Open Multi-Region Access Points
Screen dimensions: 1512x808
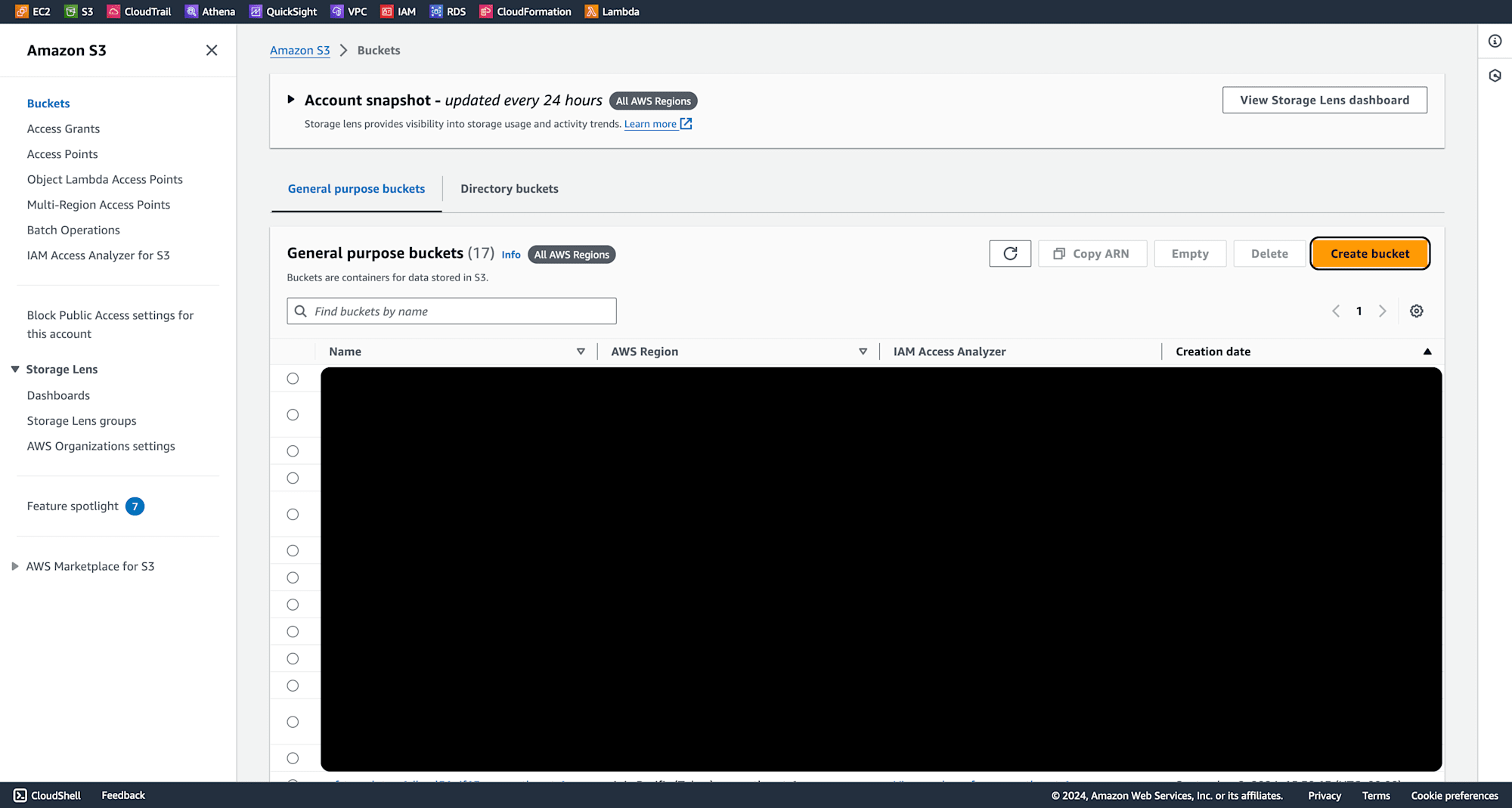tap(98, 205)
